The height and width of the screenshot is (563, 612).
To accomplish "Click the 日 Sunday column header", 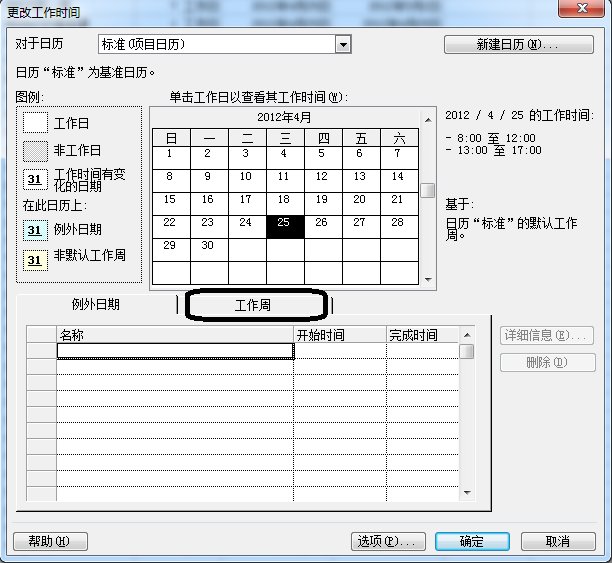I will [x=171, y=138].
